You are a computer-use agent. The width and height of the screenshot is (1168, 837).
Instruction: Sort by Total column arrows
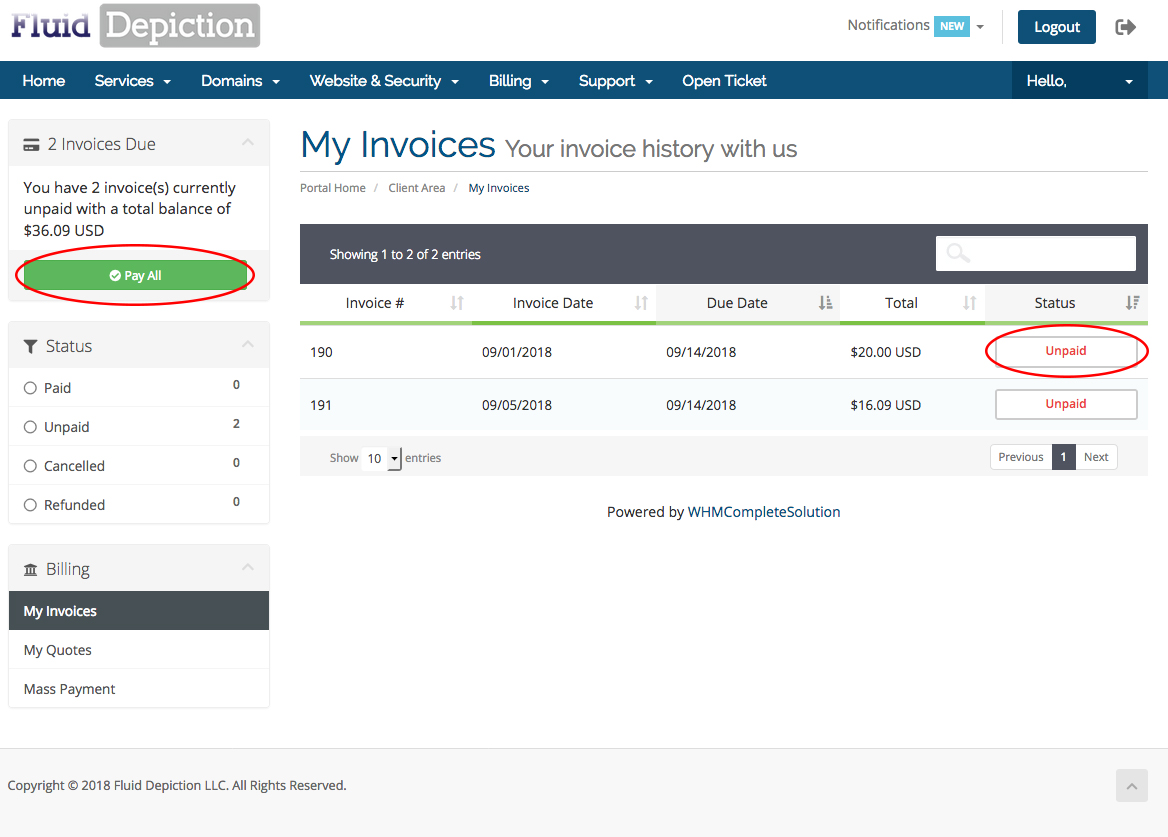coord(969,302)
